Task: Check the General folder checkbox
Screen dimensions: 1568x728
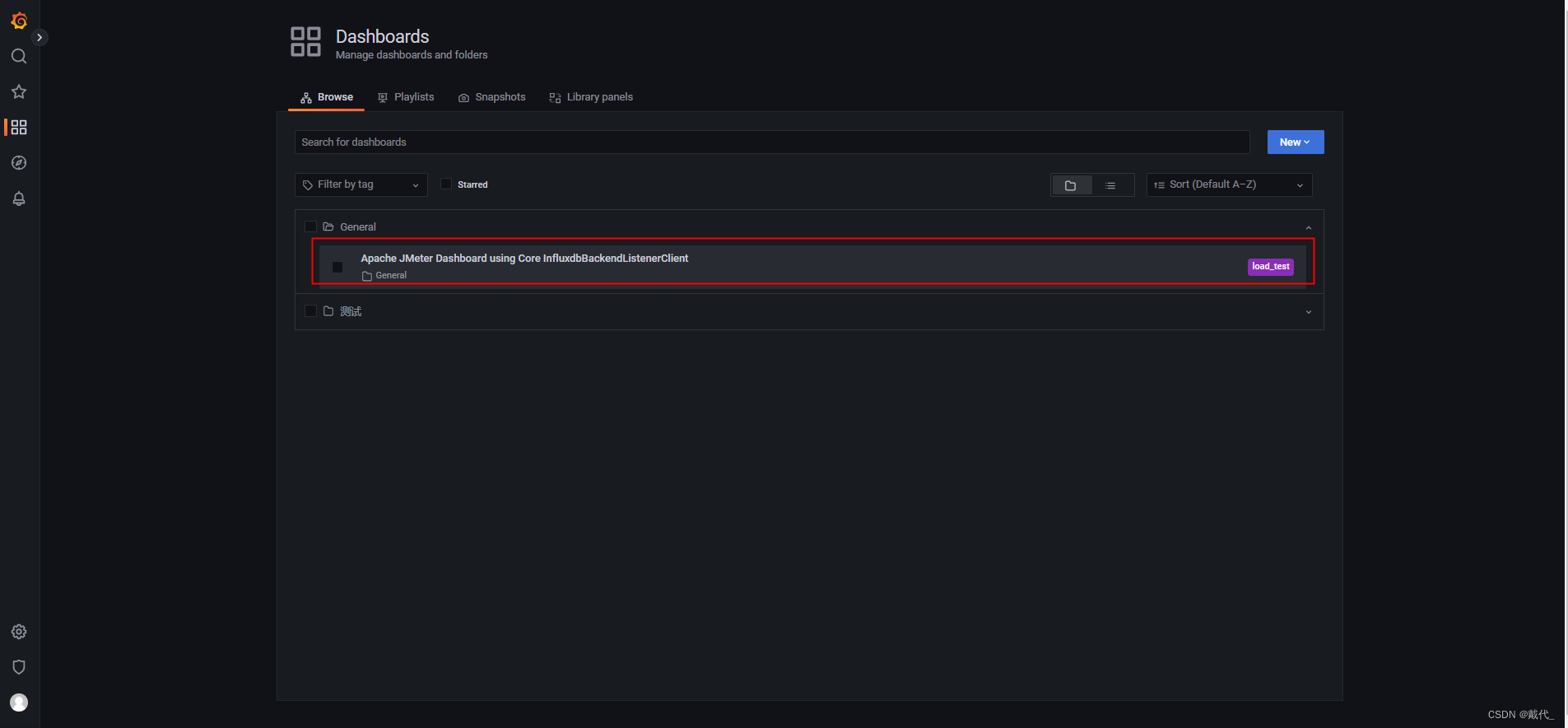Action: [310, 226]
